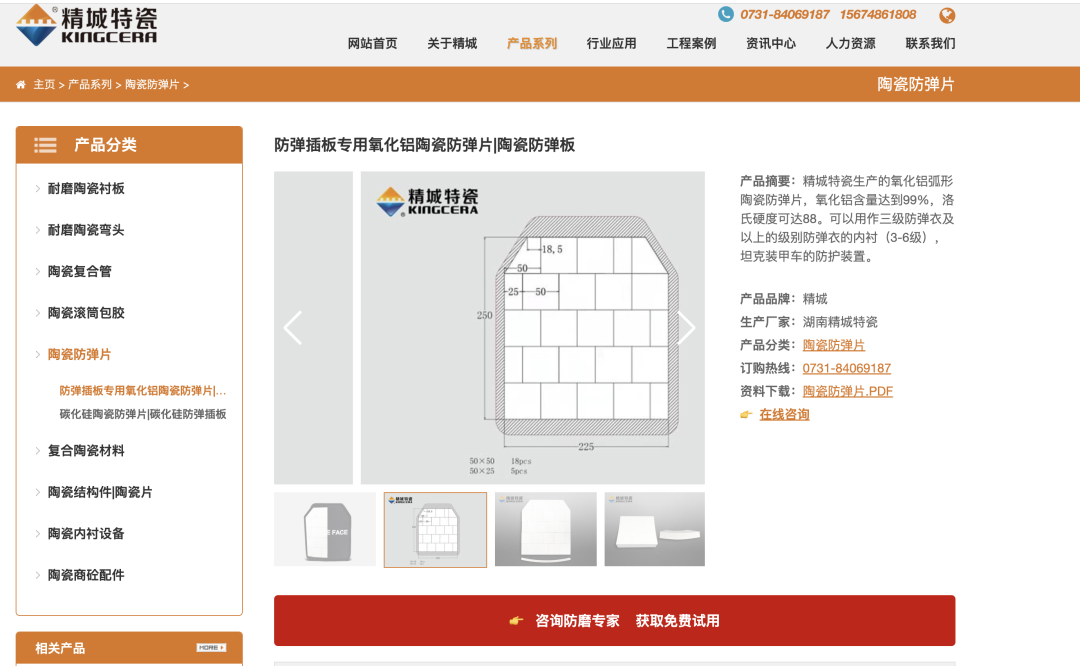The image size is (1080, 666).
Task: Open 工程案例 in the navigation menu
Action: coord(692,43)
